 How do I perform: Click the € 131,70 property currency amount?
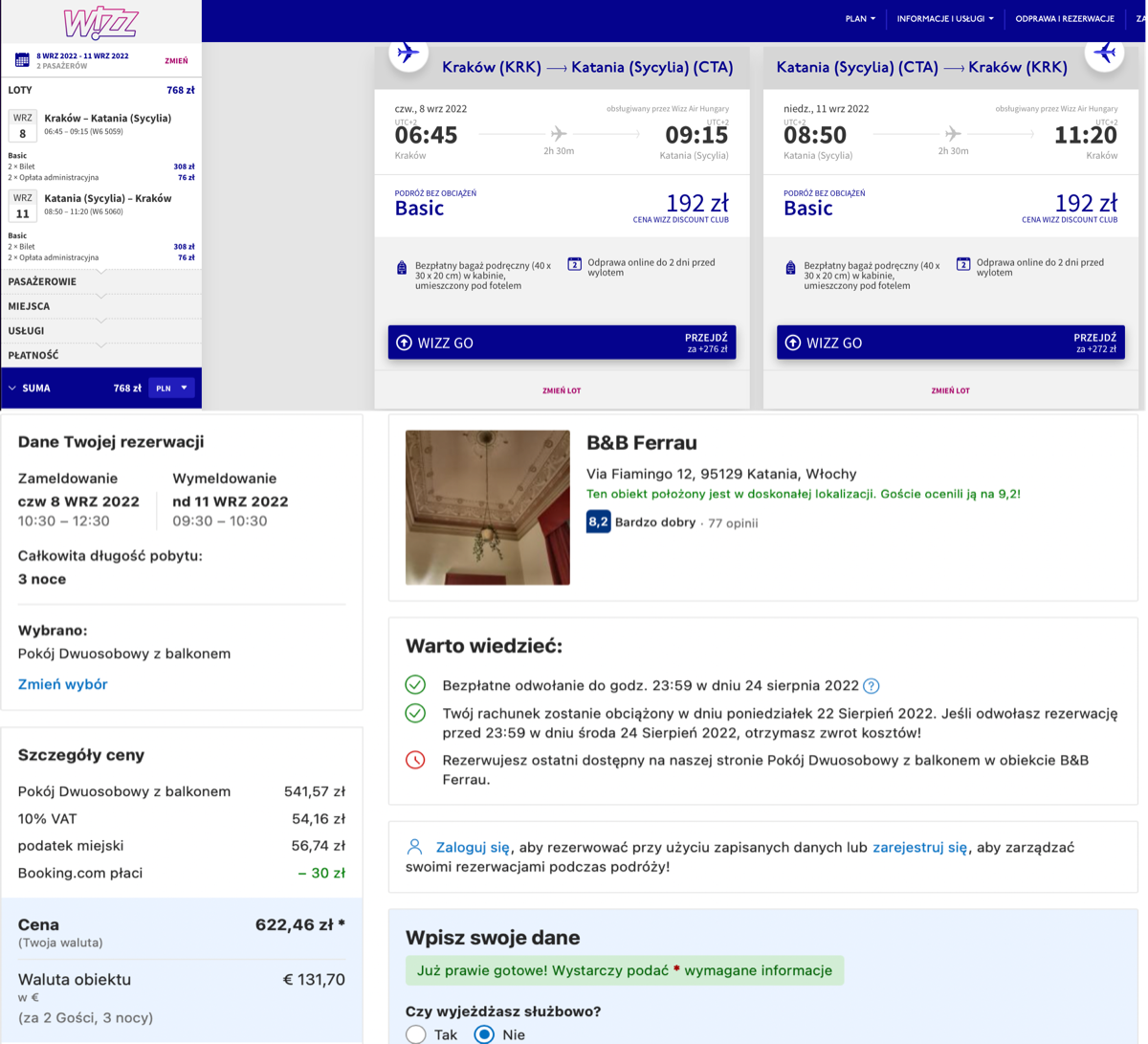click(314, 979)
